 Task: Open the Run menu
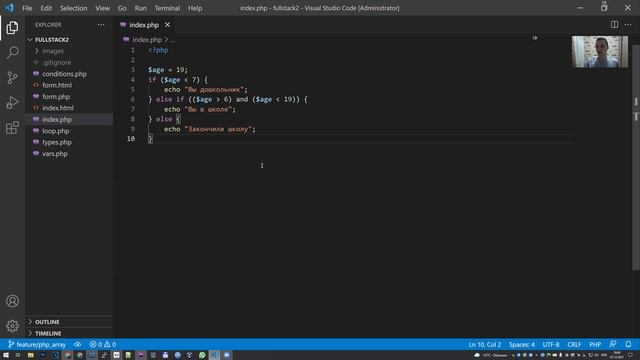tap(140, 8)
